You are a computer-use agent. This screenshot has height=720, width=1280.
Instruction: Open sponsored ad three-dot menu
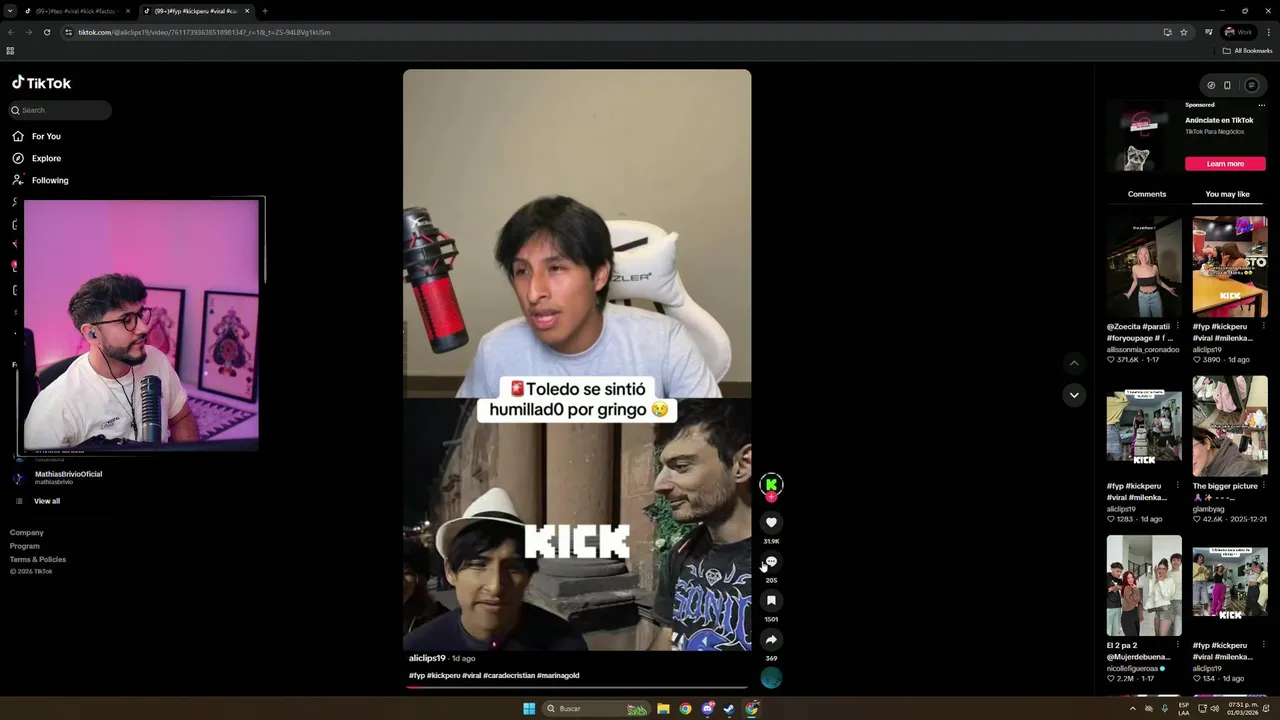tap(1261, 105)
